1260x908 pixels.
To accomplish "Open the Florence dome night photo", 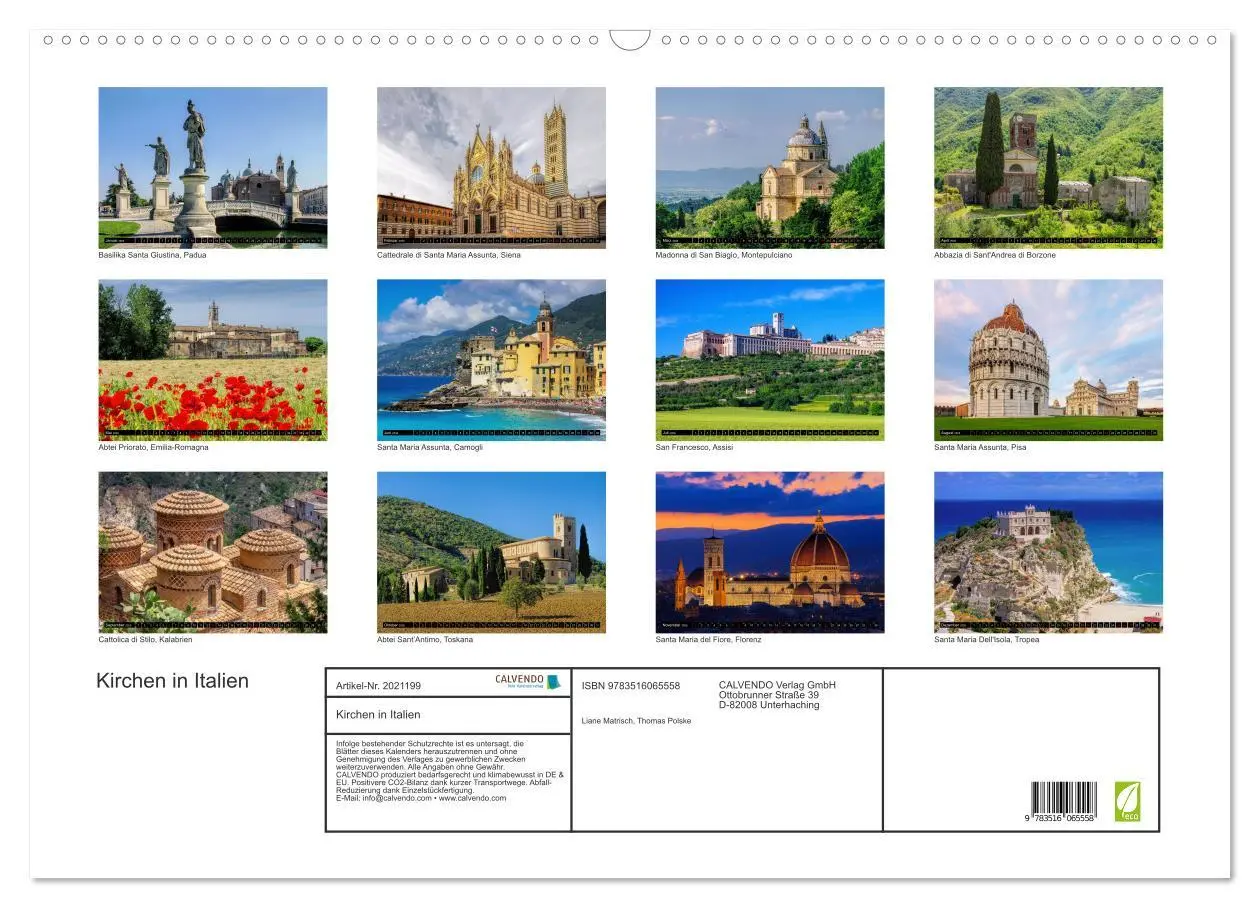I will click(x=770, y=552).
